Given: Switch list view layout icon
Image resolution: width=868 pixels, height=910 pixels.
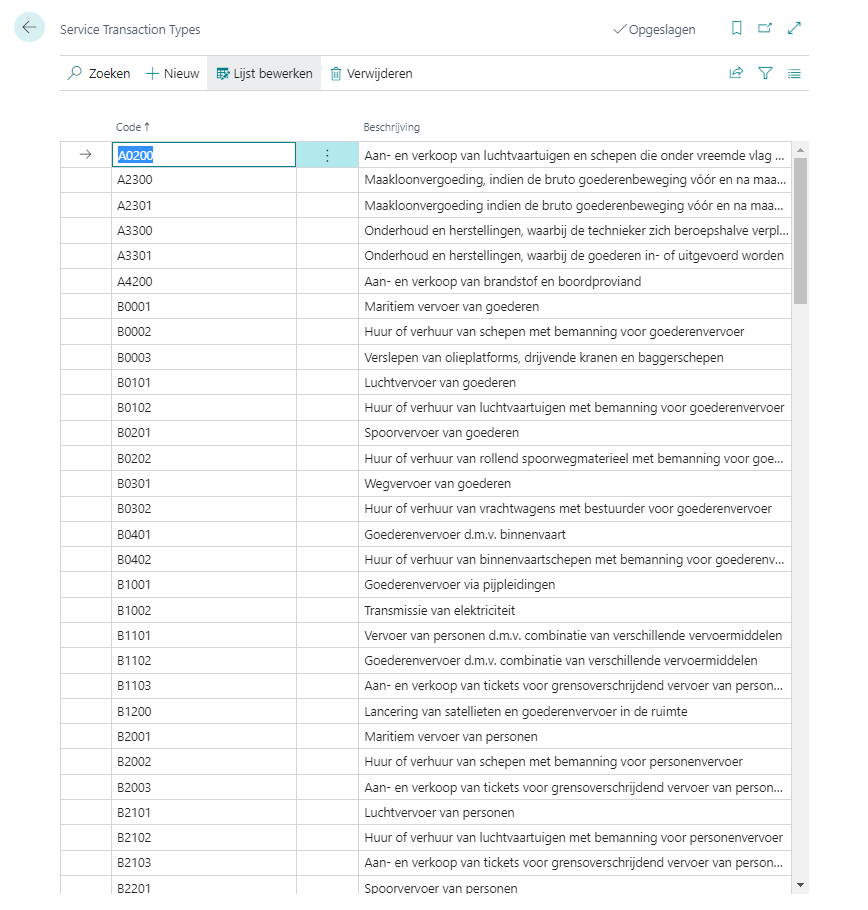Looking at the screenshot, I should (794, 73).
